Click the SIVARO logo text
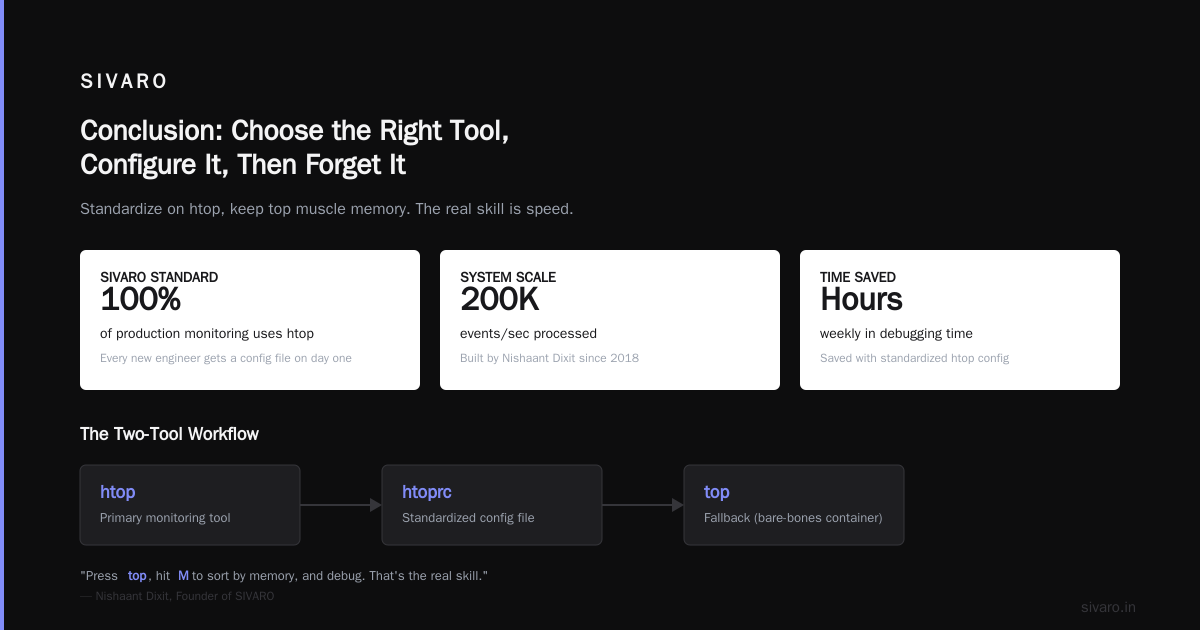The height and width of the screenshot is (630, 1200). coord(124,82)
